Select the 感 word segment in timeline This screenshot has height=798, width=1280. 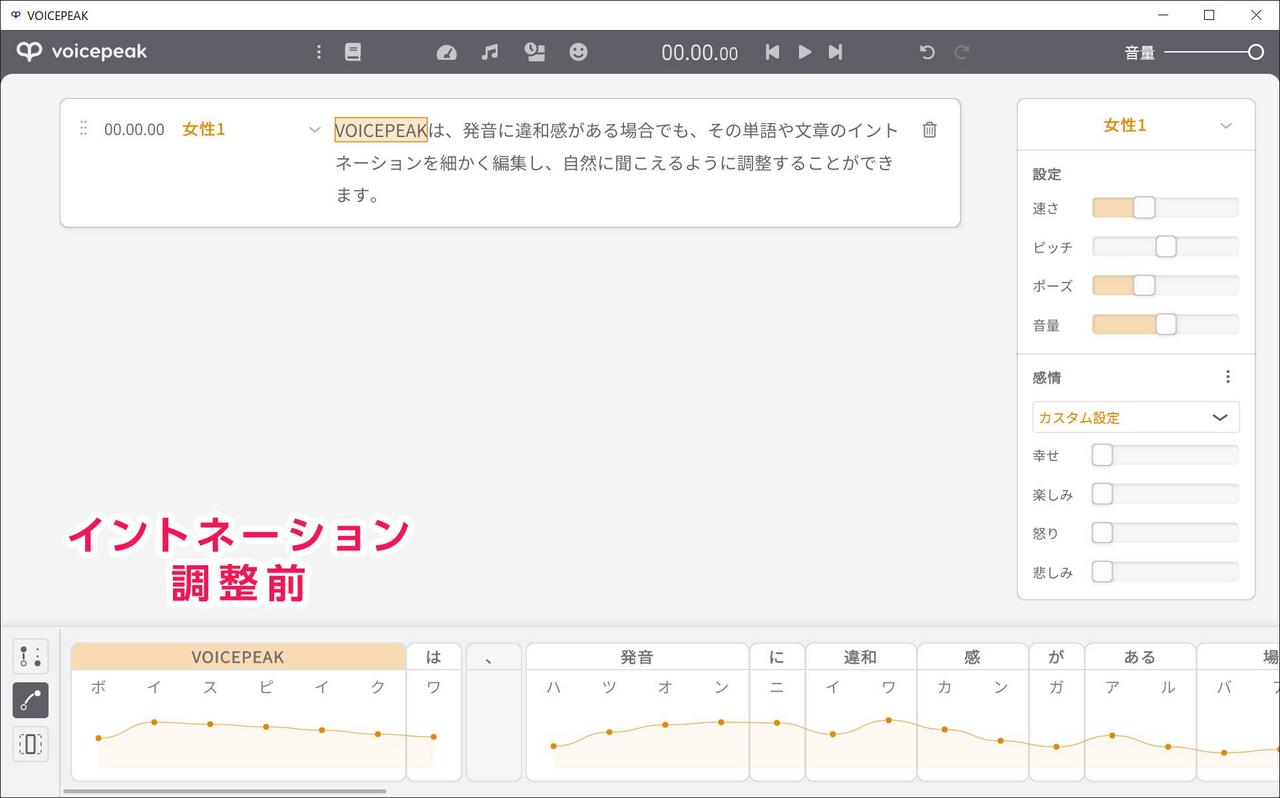pyautogui.click(x=972, y=657)
